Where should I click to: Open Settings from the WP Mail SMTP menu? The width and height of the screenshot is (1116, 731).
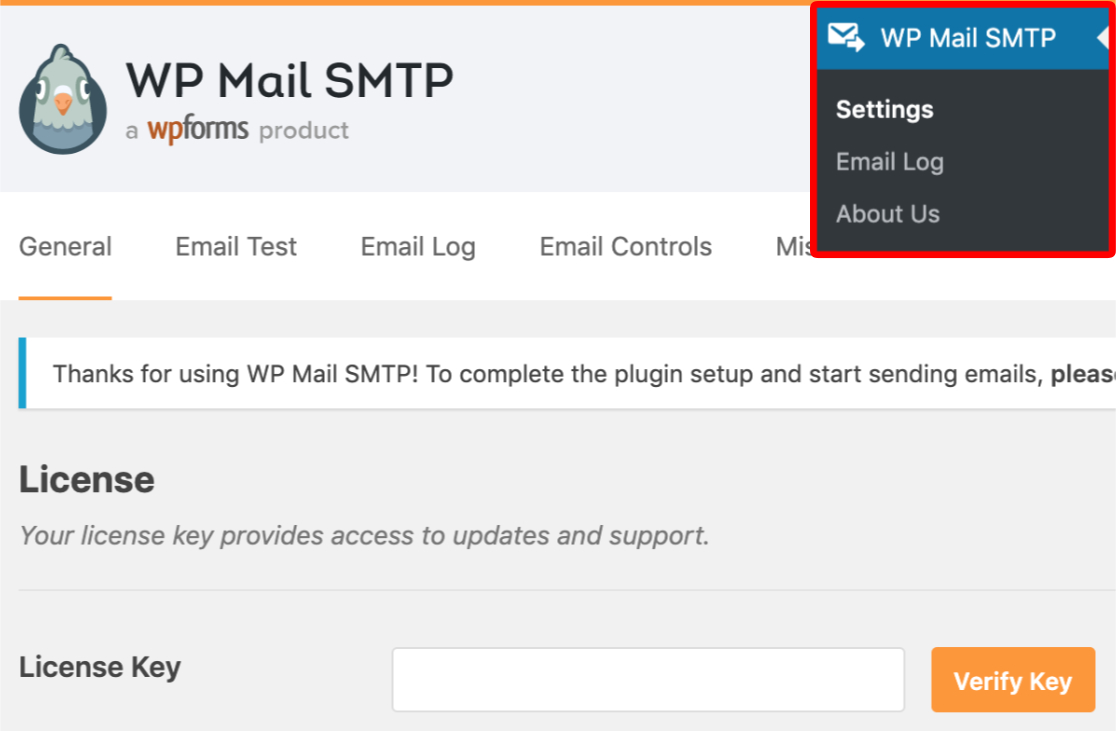pos(884,109)
